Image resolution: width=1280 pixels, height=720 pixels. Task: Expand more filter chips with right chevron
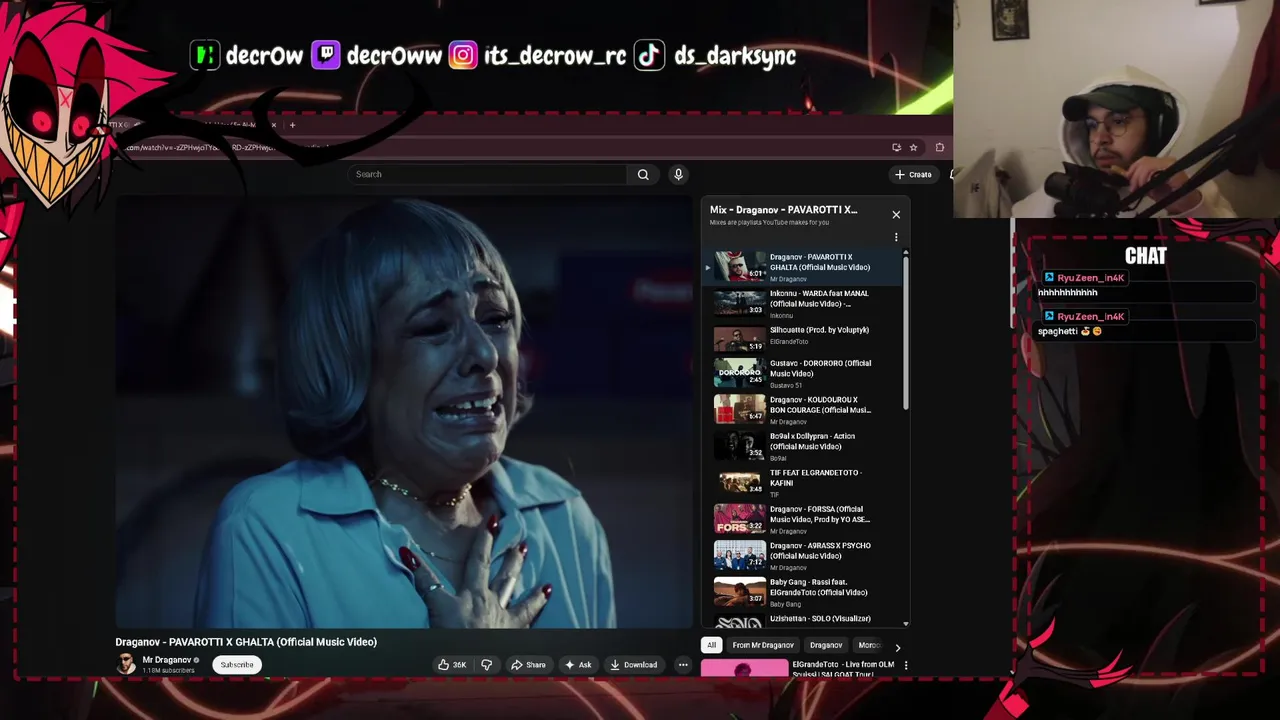click(x=897, y=647)
